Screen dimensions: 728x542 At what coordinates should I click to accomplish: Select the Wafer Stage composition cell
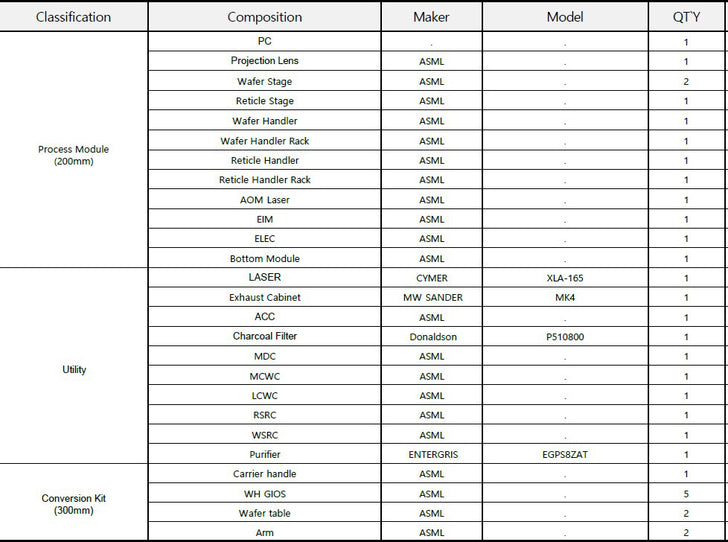point(265,81)
